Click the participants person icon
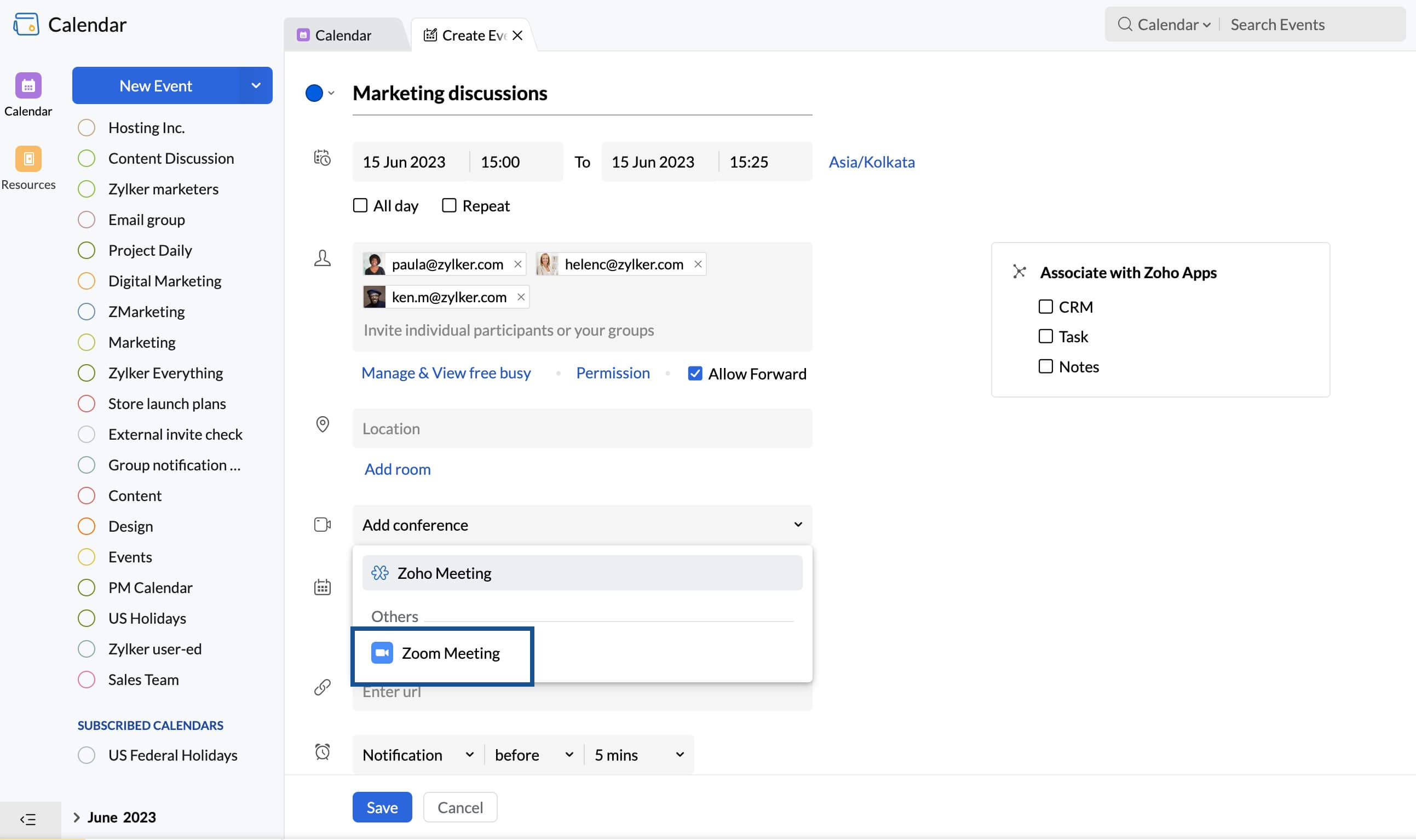 pos(322,258)
